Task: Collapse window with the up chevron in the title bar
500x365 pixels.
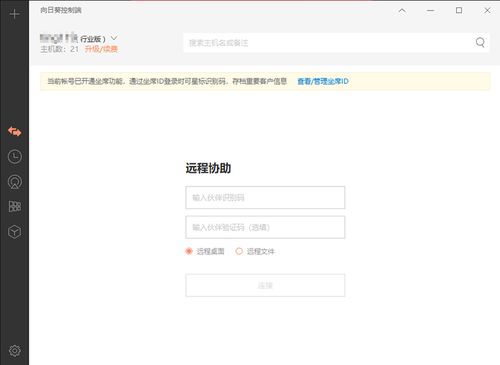Action: pos(402,11)
